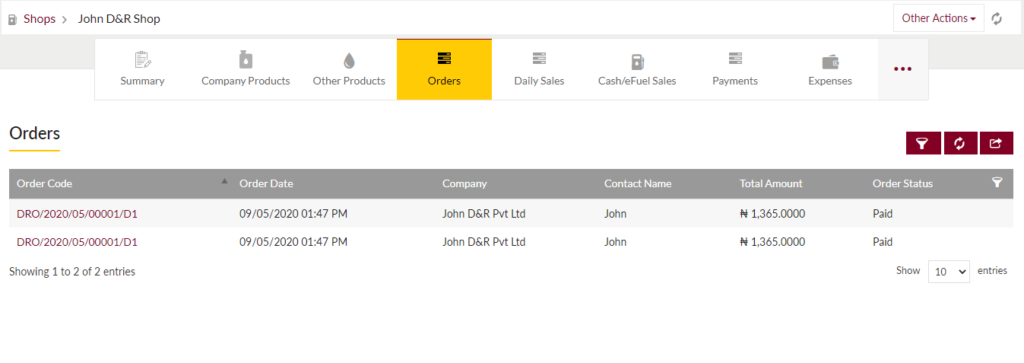Click the refresh icon beside Other Actions
The height and width of the screenshot is (363, 1024).
pyautogui.click(x=997, y=19)
